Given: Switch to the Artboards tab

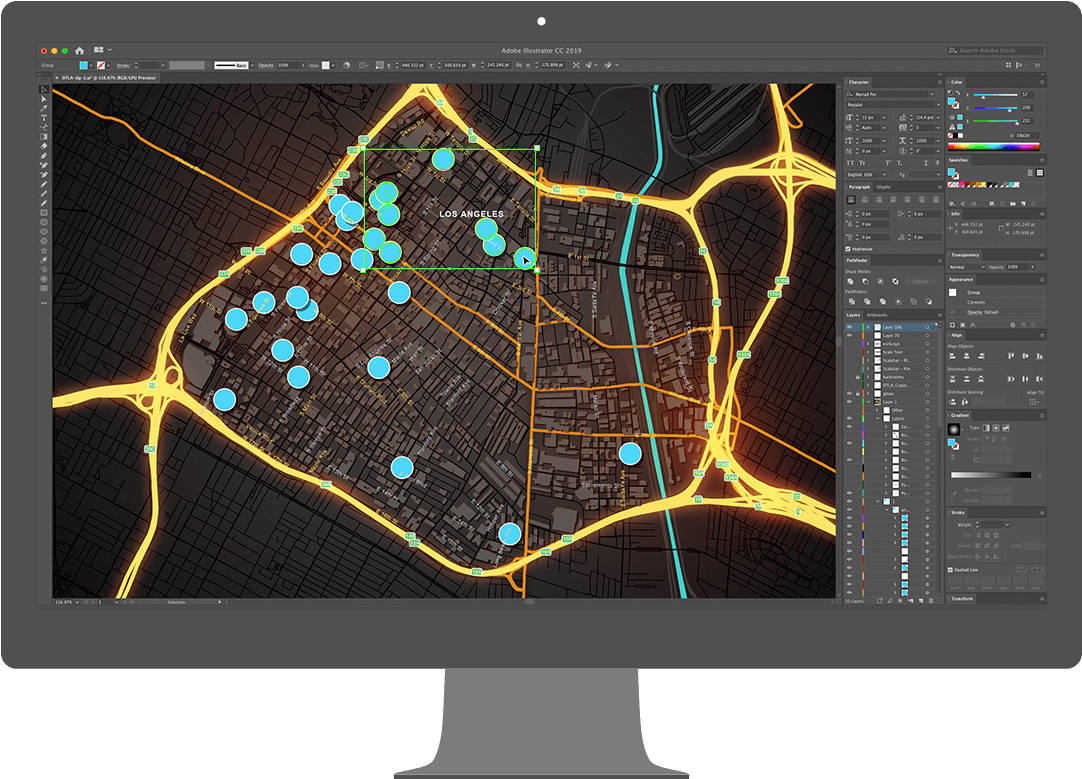Looking at the screenshot, I should 877,315.
